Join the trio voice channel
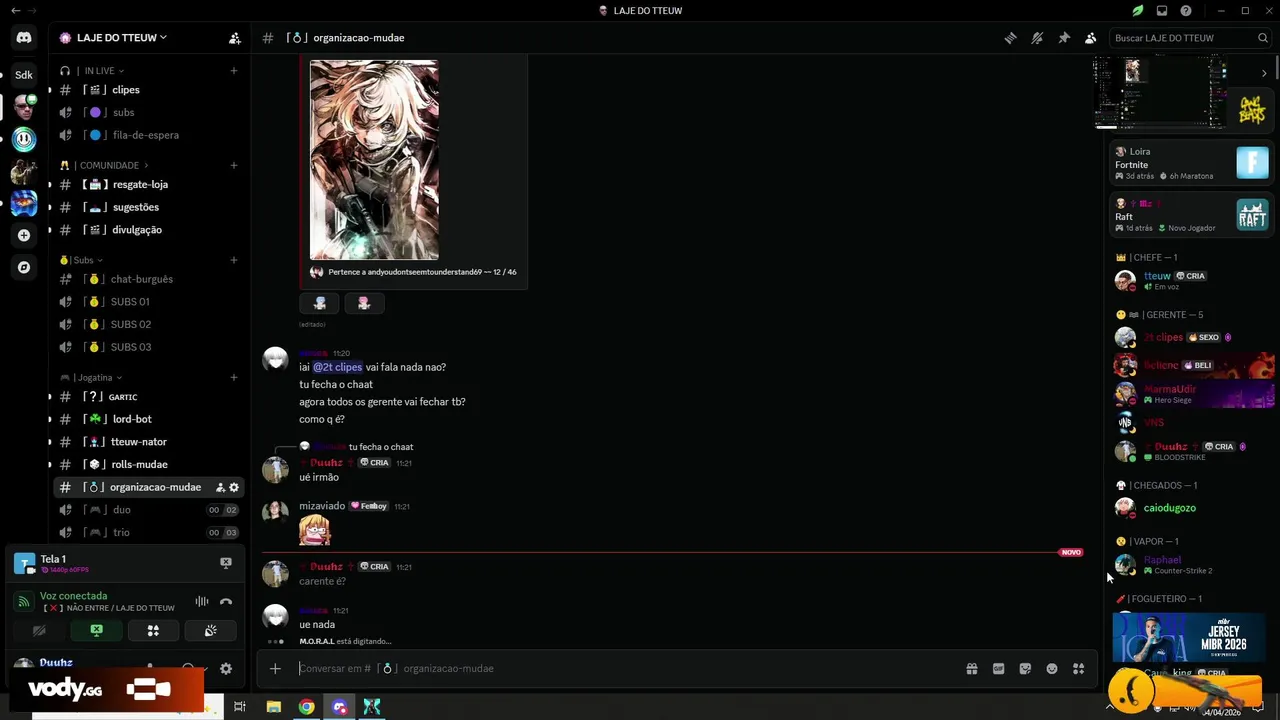Image resolution: width=1280 pixels, height=720 pixels. coord(148,533)
